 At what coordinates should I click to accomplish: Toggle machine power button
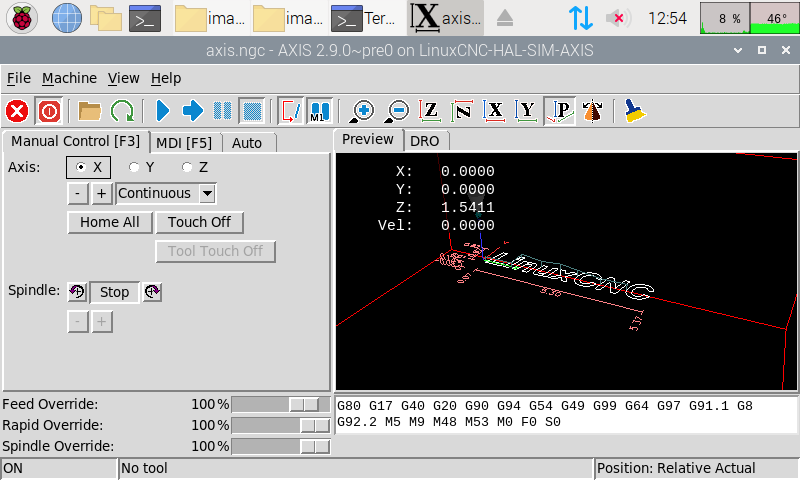(49, 111)
